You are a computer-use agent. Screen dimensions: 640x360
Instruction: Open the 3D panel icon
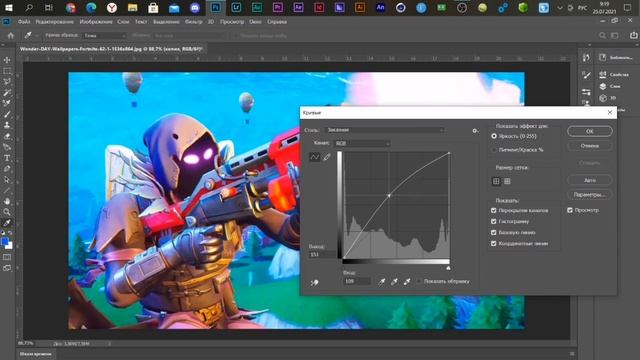tap(603, 98)
